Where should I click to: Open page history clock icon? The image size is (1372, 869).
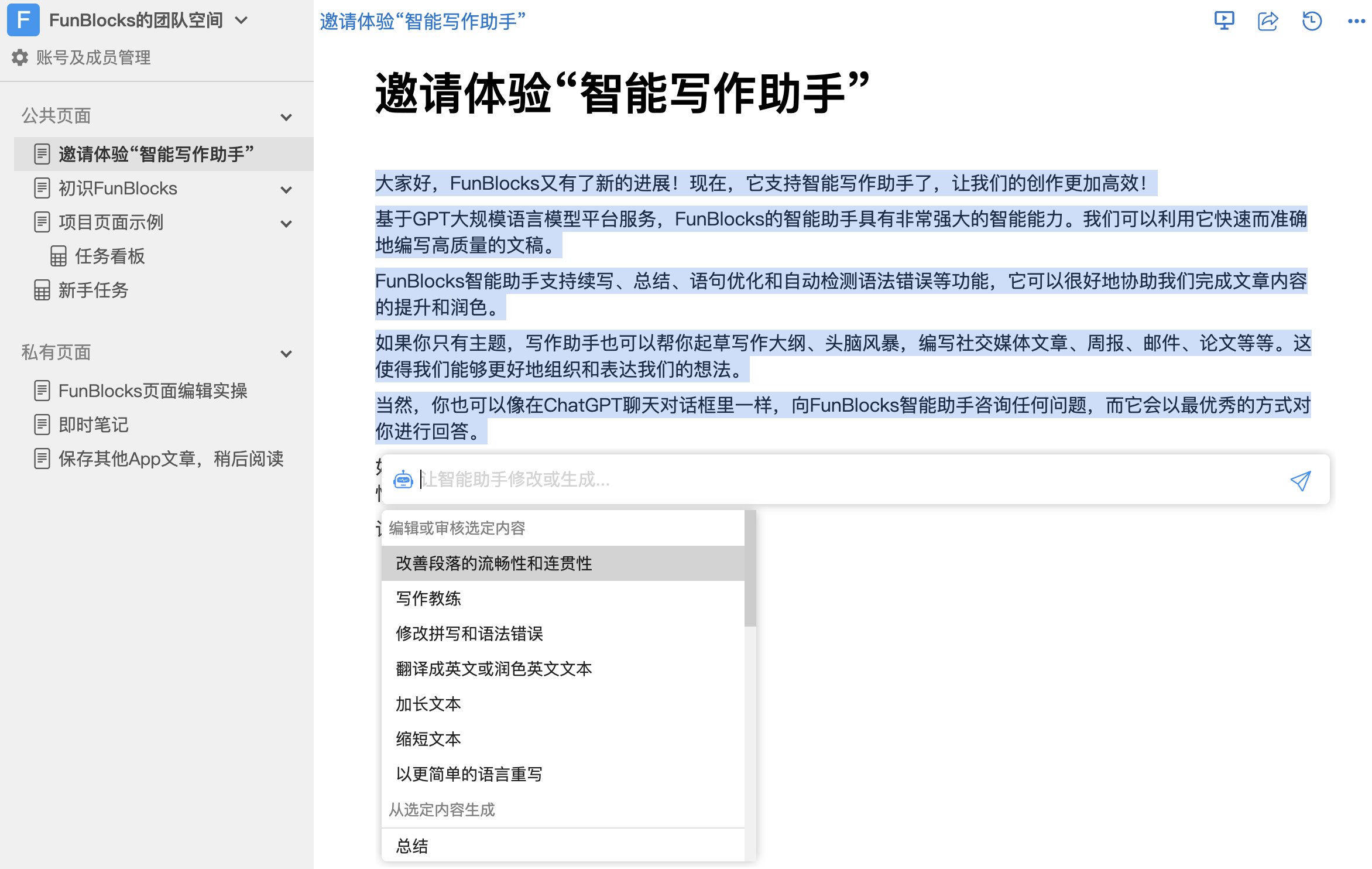click(1312, 21)
